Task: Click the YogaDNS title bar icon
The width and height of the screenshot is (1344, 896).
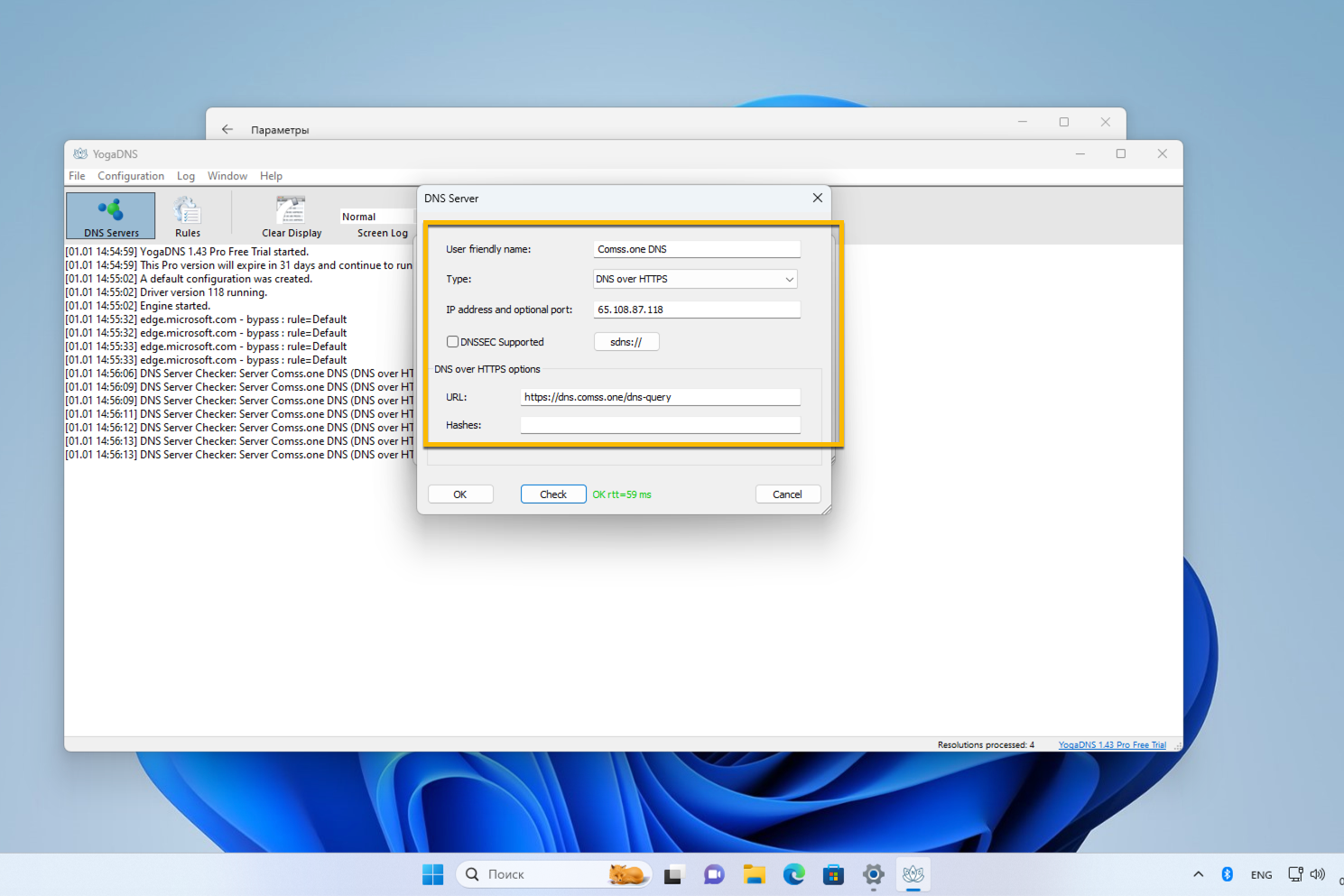Action: [x=80, y=153]
